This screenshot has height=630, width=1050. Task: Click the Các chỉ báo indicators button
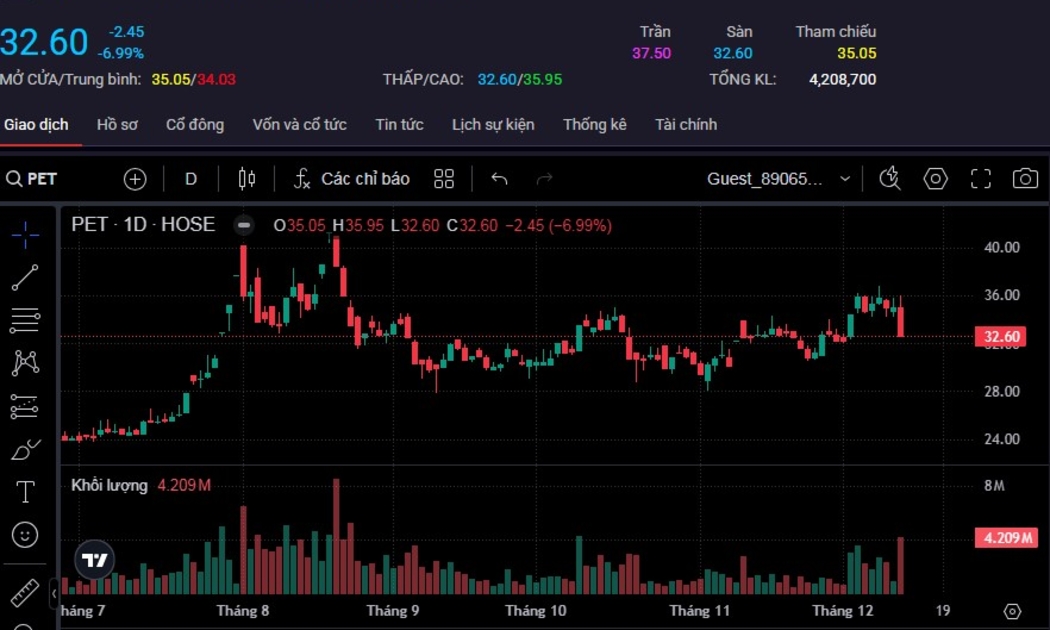(352, 179)
